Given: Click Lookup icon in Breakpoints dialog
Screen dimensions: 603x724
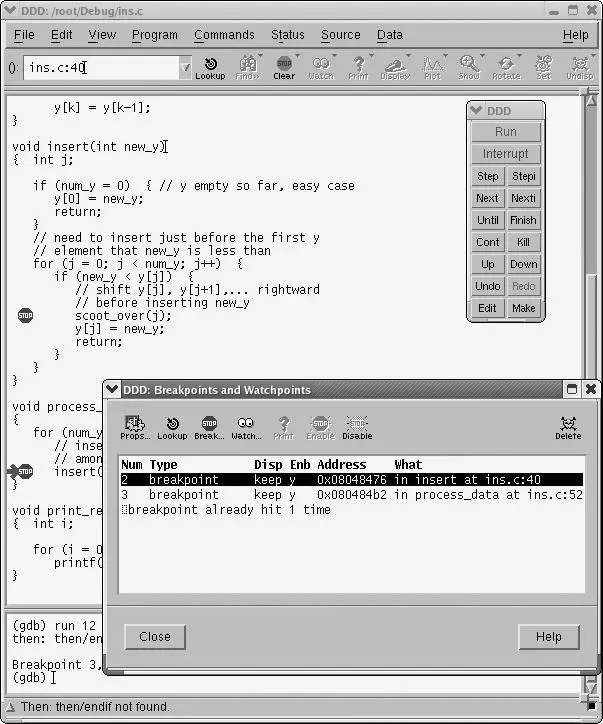Looking at the screenshot, I should pyautogui.click(x=172, y=427).
